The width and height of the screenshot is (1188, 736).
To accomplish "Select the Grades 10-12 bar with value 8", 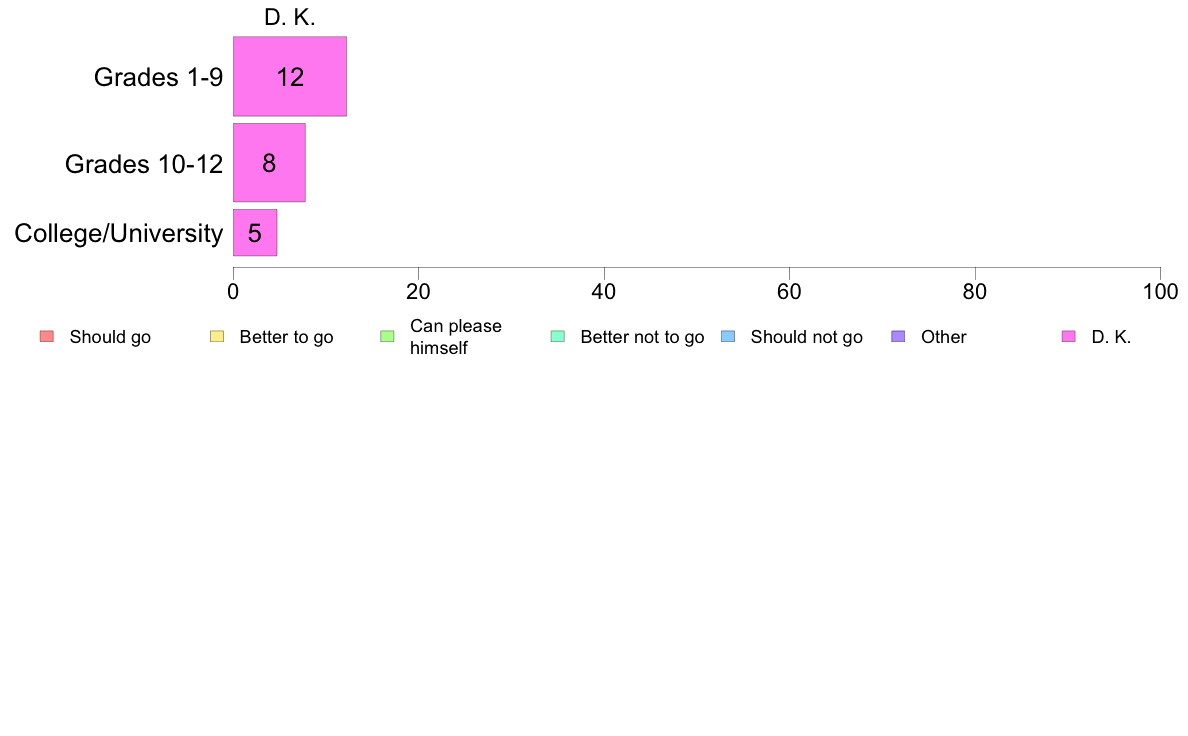I will [269, 163].
